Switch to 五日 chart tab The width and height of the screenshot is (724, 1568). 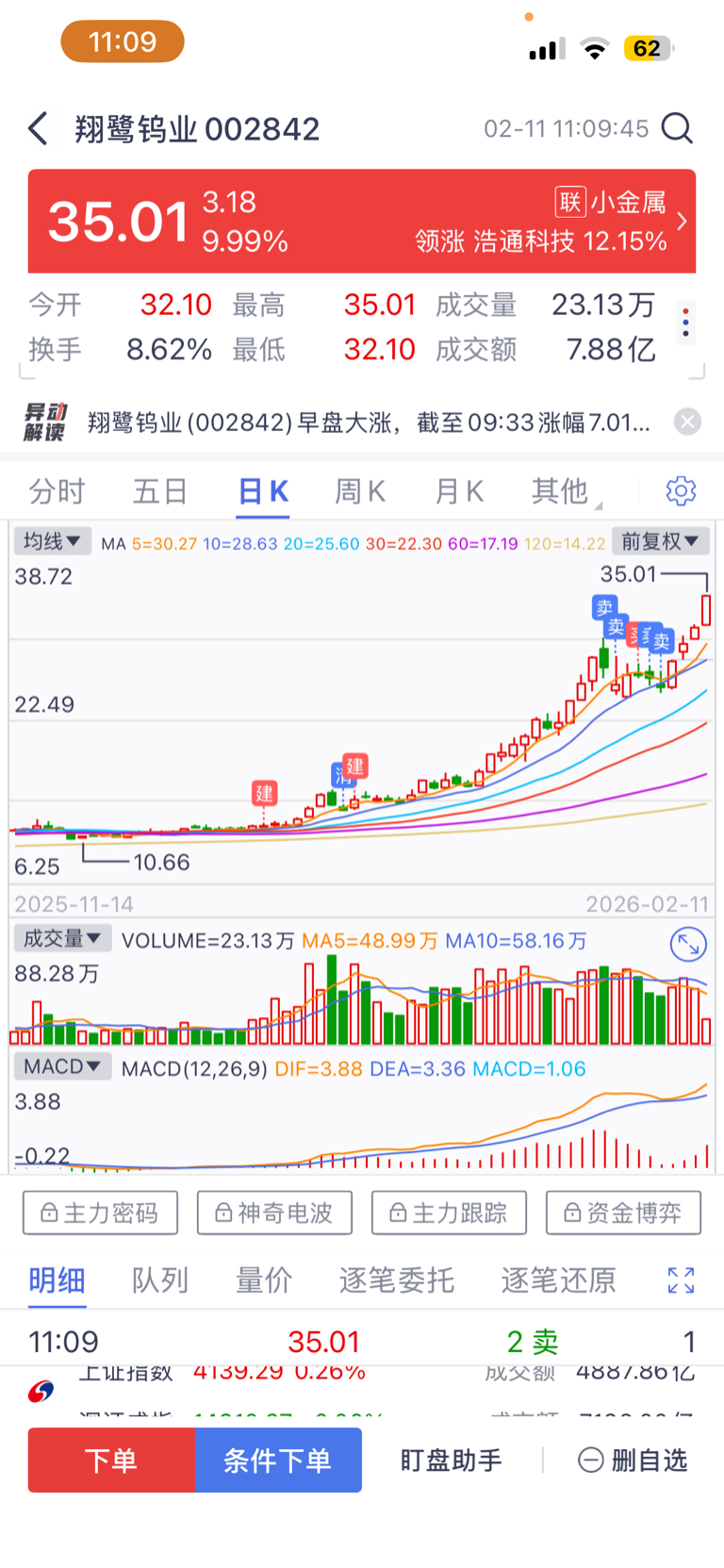(x=160, y=491)
